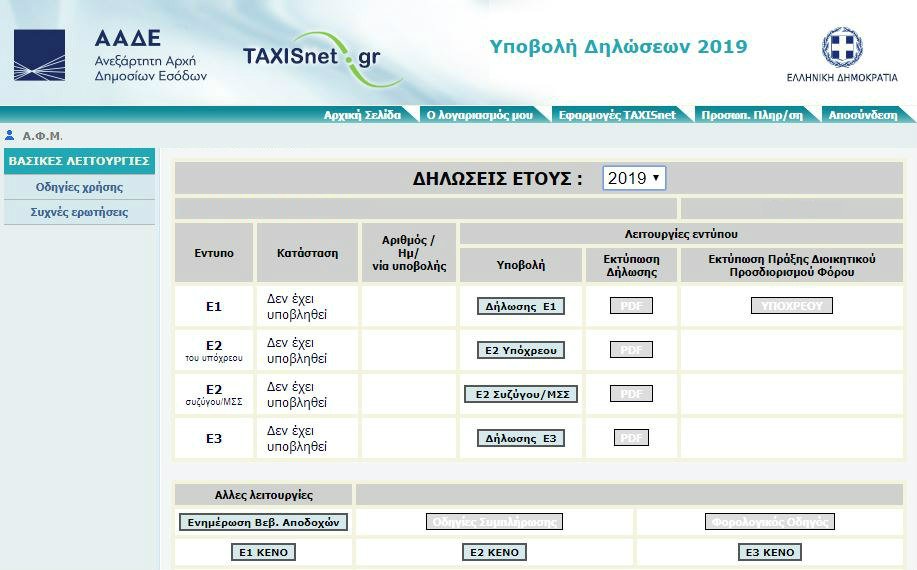Click the Υποβολή column header
Image resolution: width=917 pixels, height=570 pixels.
(x=521, y=265)
